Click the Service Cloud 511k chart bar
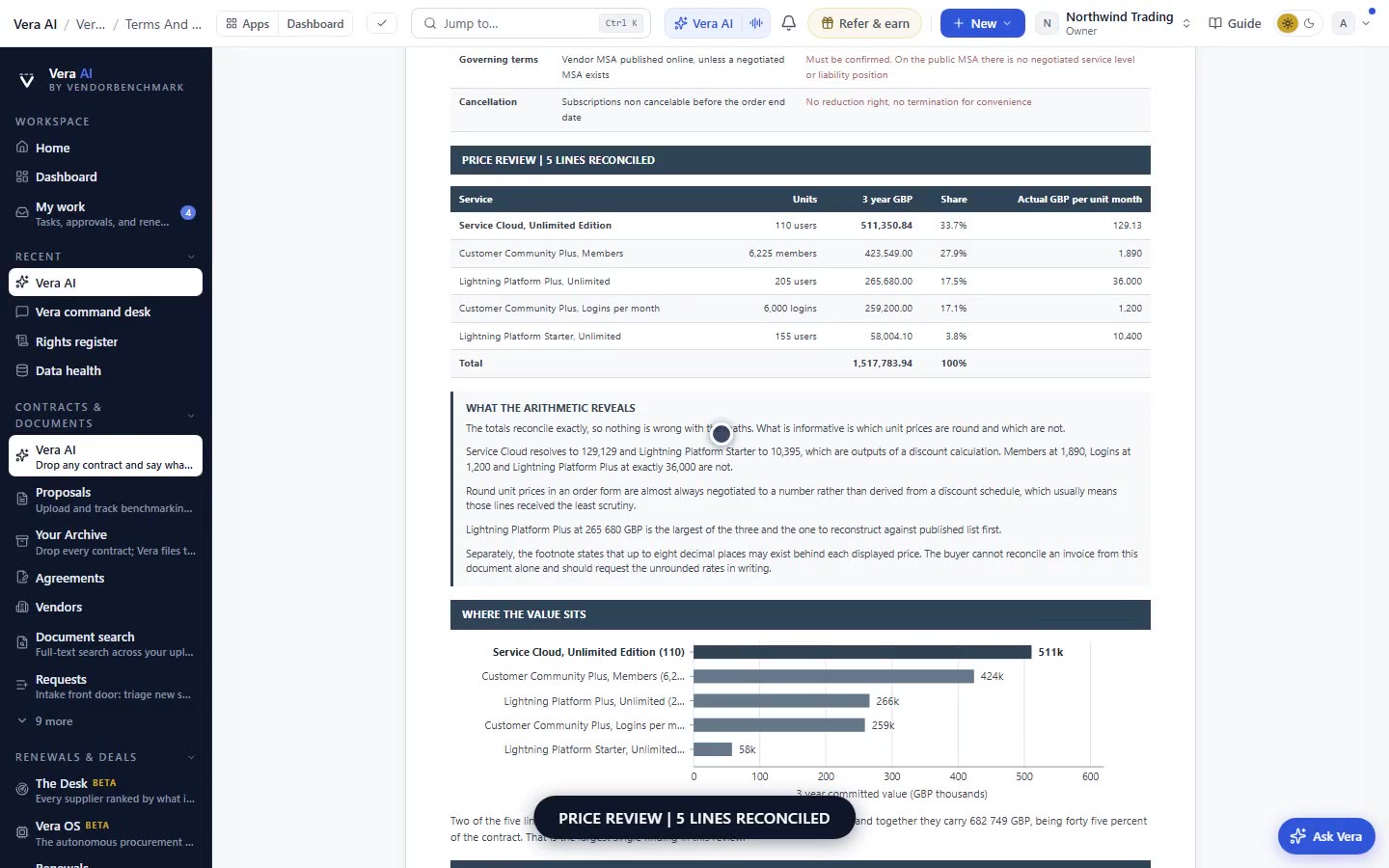This screenshot has height=868, width=1389. [862, 652]
